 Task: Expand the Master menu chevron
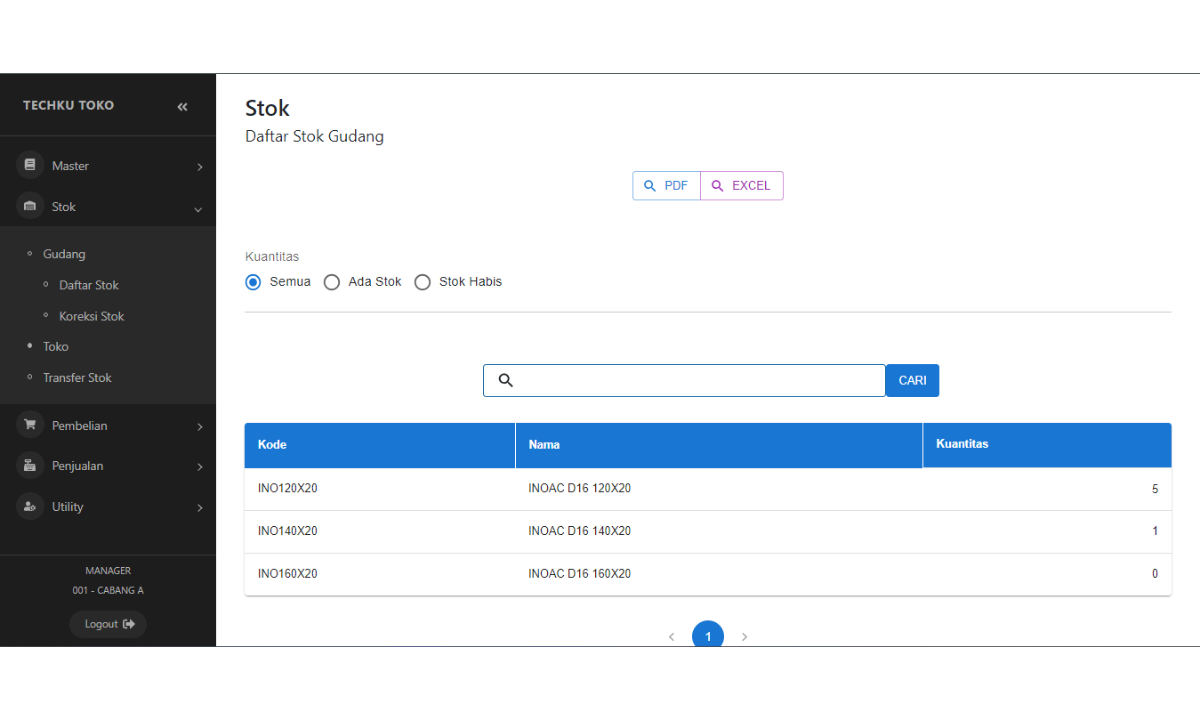pos(199,167)
